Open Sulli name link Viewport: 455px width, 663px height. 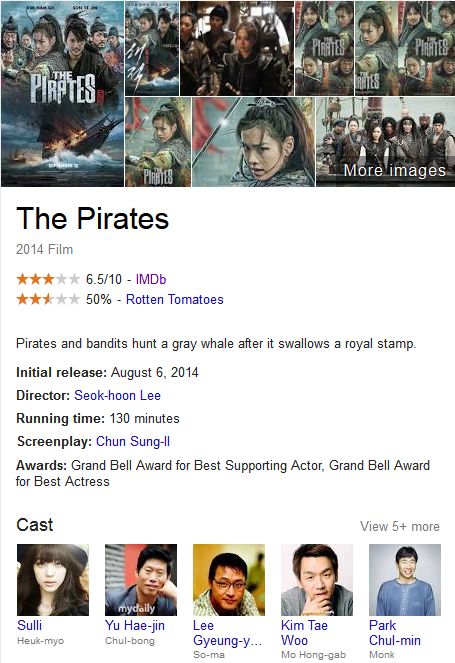(x=30, y=625)
